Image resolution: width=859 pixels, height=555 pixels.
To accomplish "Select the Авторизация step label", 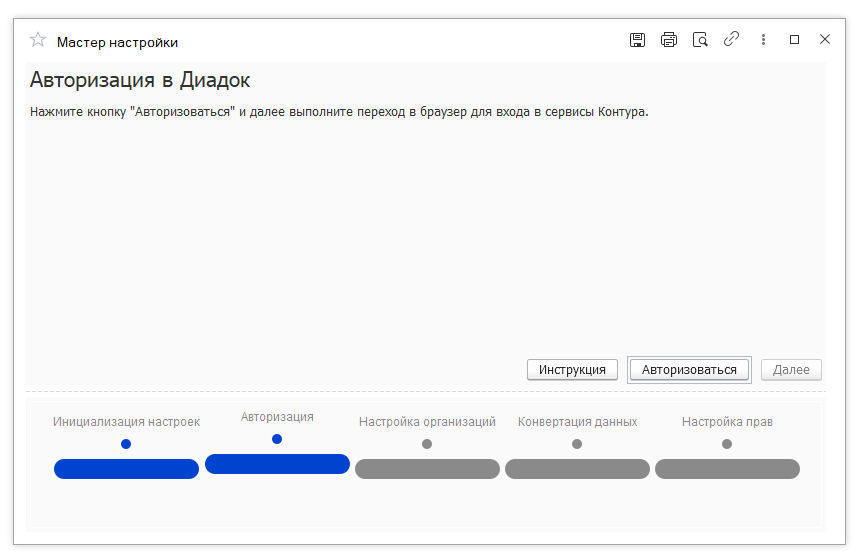I will click(x=277, y=417).
